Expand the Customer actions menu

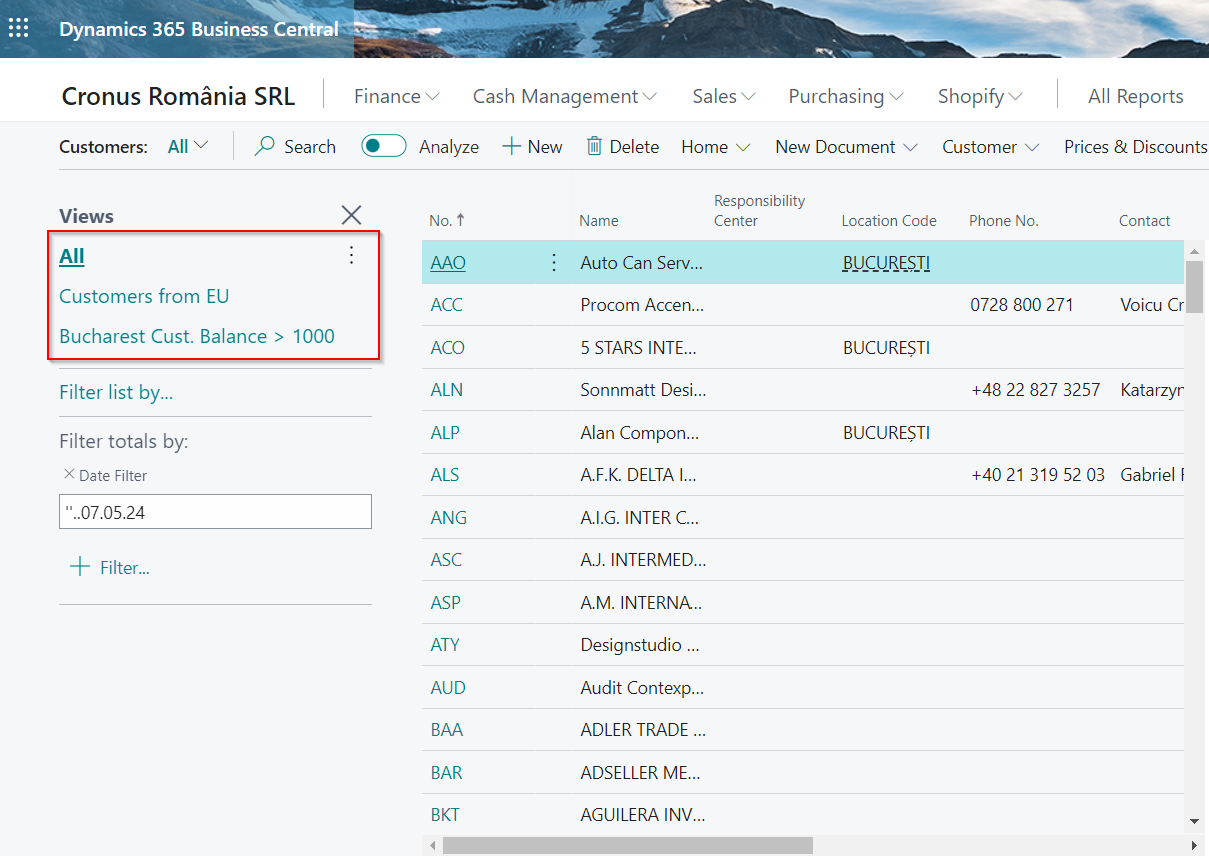coord(991,147)
